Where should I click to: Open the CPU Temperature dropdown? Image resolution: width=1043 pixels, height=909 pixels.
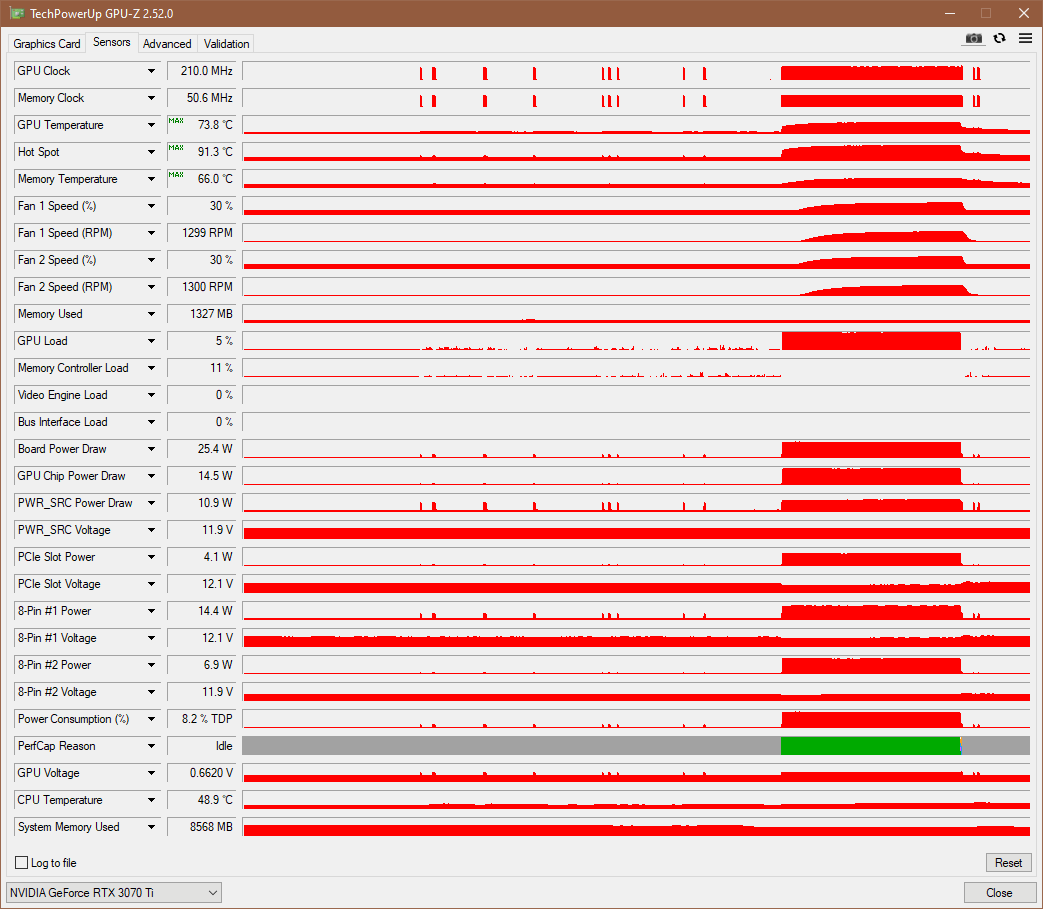pyautogui.click(x=152, y=800)
